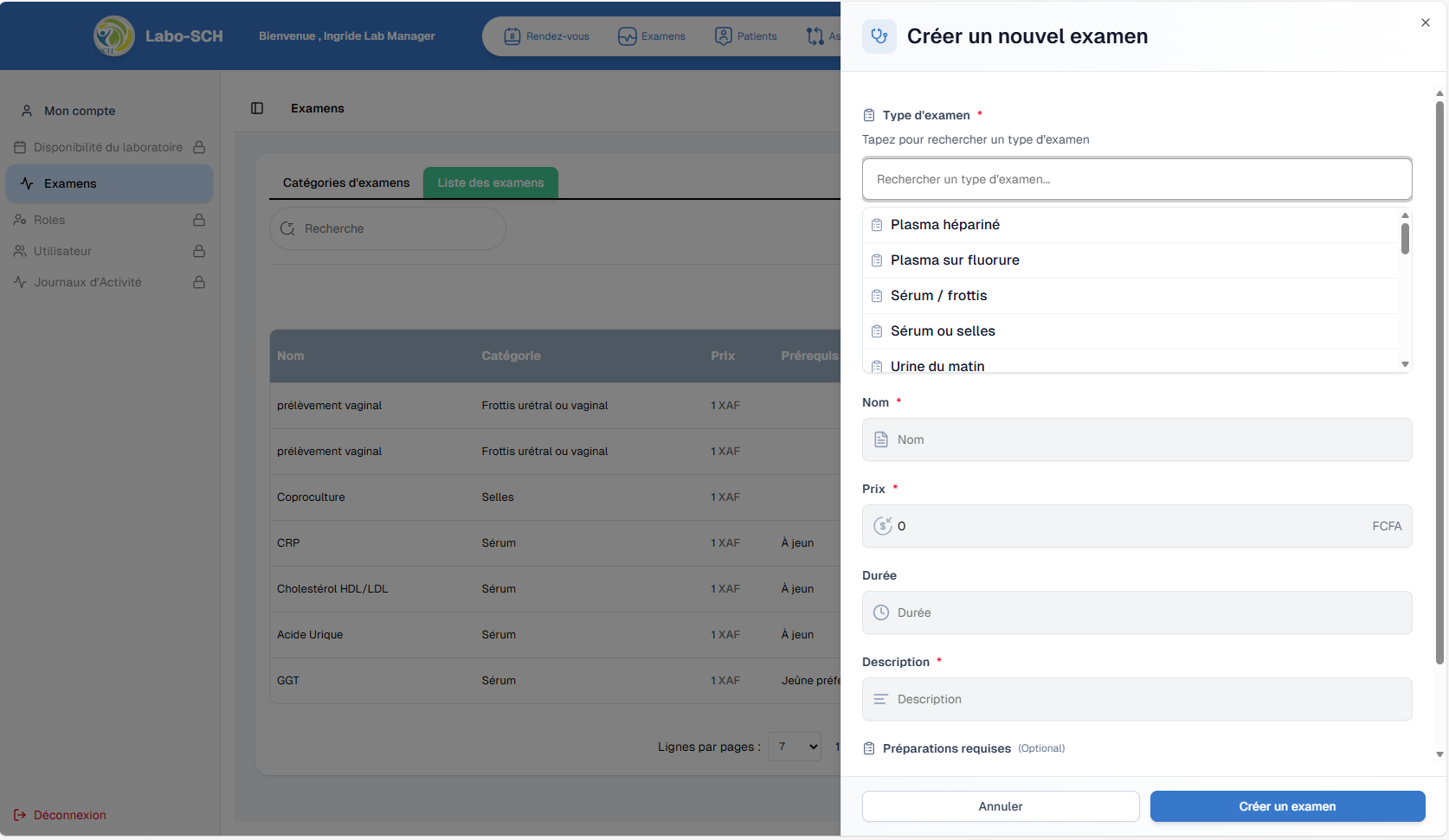
Task: Open the Lignes par pages dropdown
Action: 795,747
